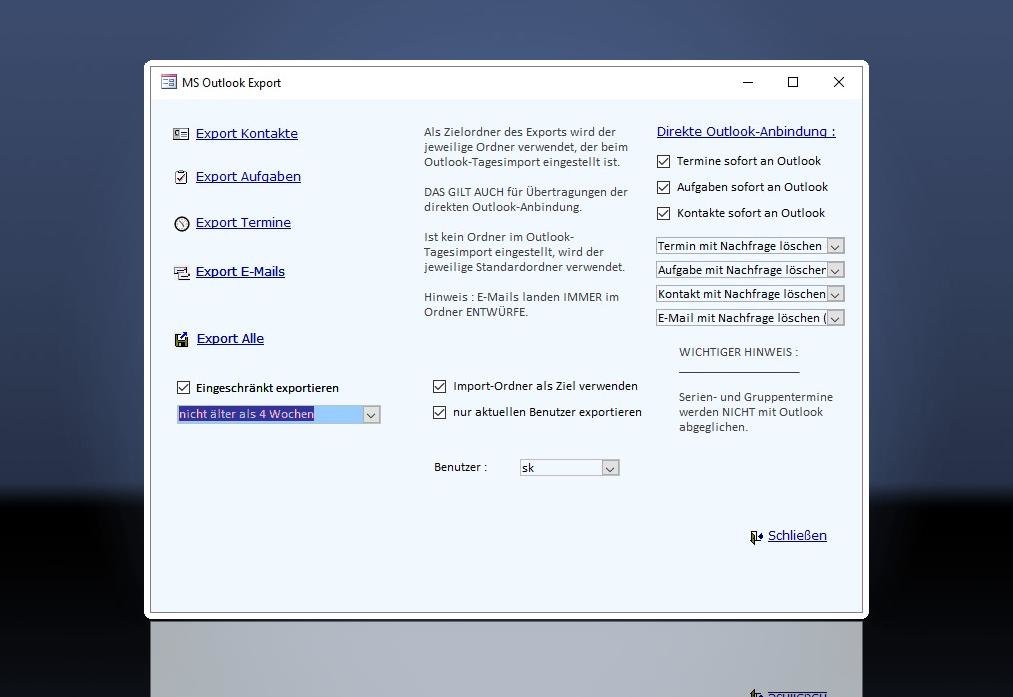Launch Export Alle link
Image resolution: width=1013 pixels, height=697 pixels.
click(x=230, y=338)
